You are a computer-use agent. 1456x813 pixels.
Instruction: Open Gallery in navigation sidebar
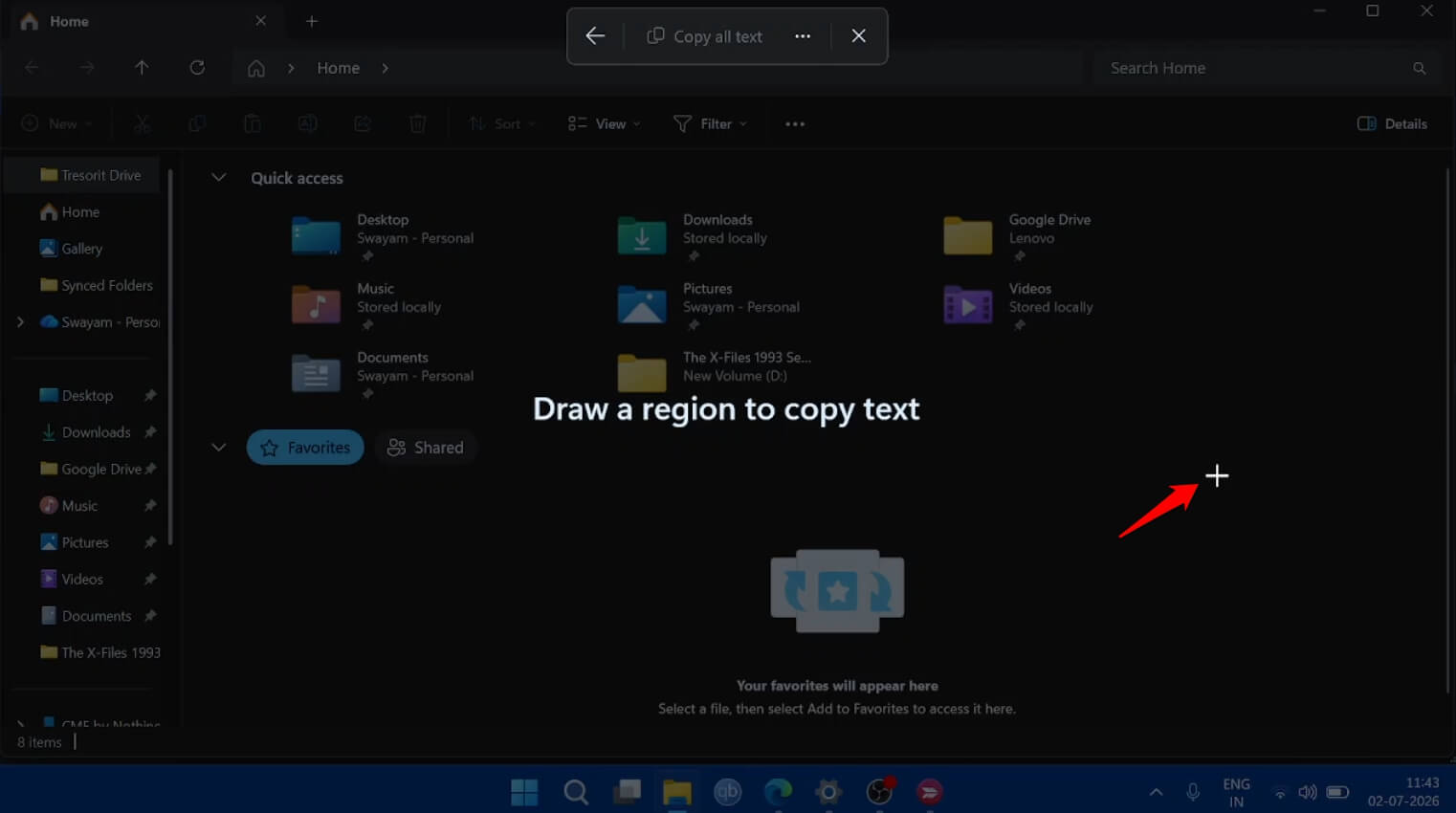[71, 249]
